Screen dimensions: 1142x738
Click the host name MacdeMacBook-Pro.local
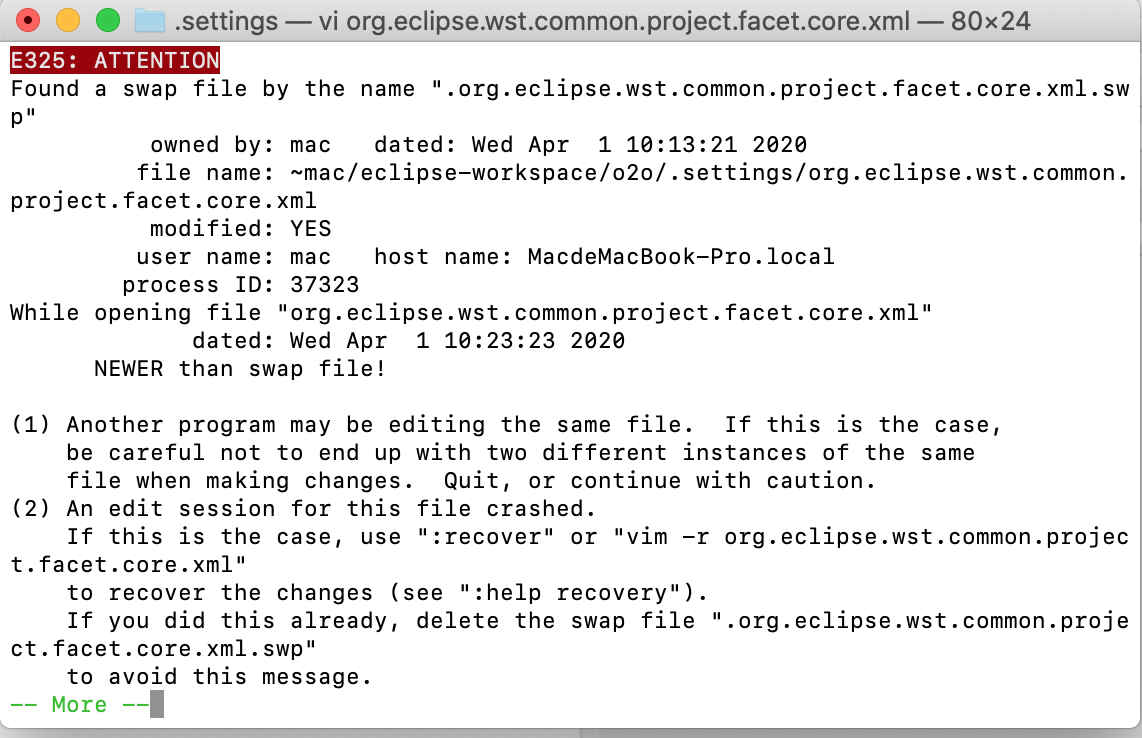coord(680,257)
